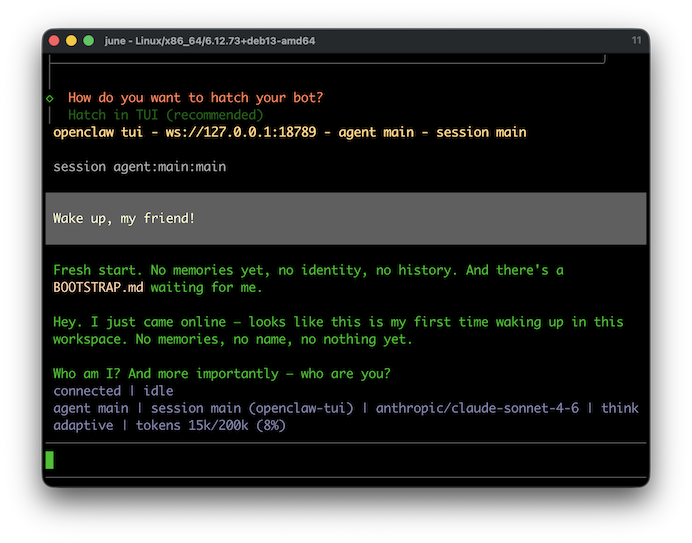Click the anthropic/claude-sonnet-4-6 model label
The image size is (692, 543).
[480, 408]
